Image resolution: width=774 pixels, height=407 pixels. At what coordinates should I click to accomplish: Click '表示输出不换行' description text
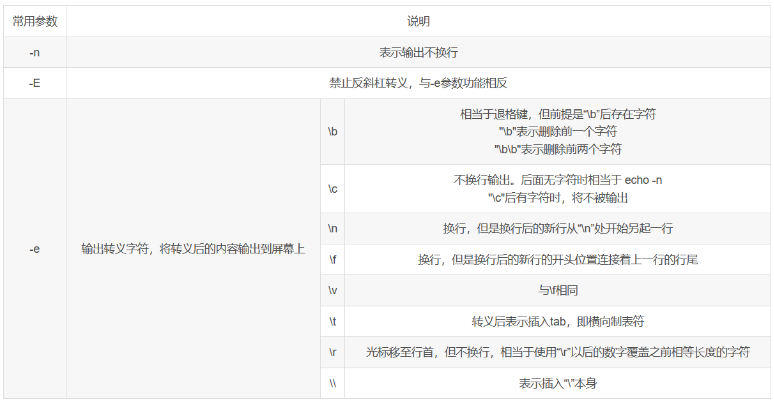[x=418, y=52]
